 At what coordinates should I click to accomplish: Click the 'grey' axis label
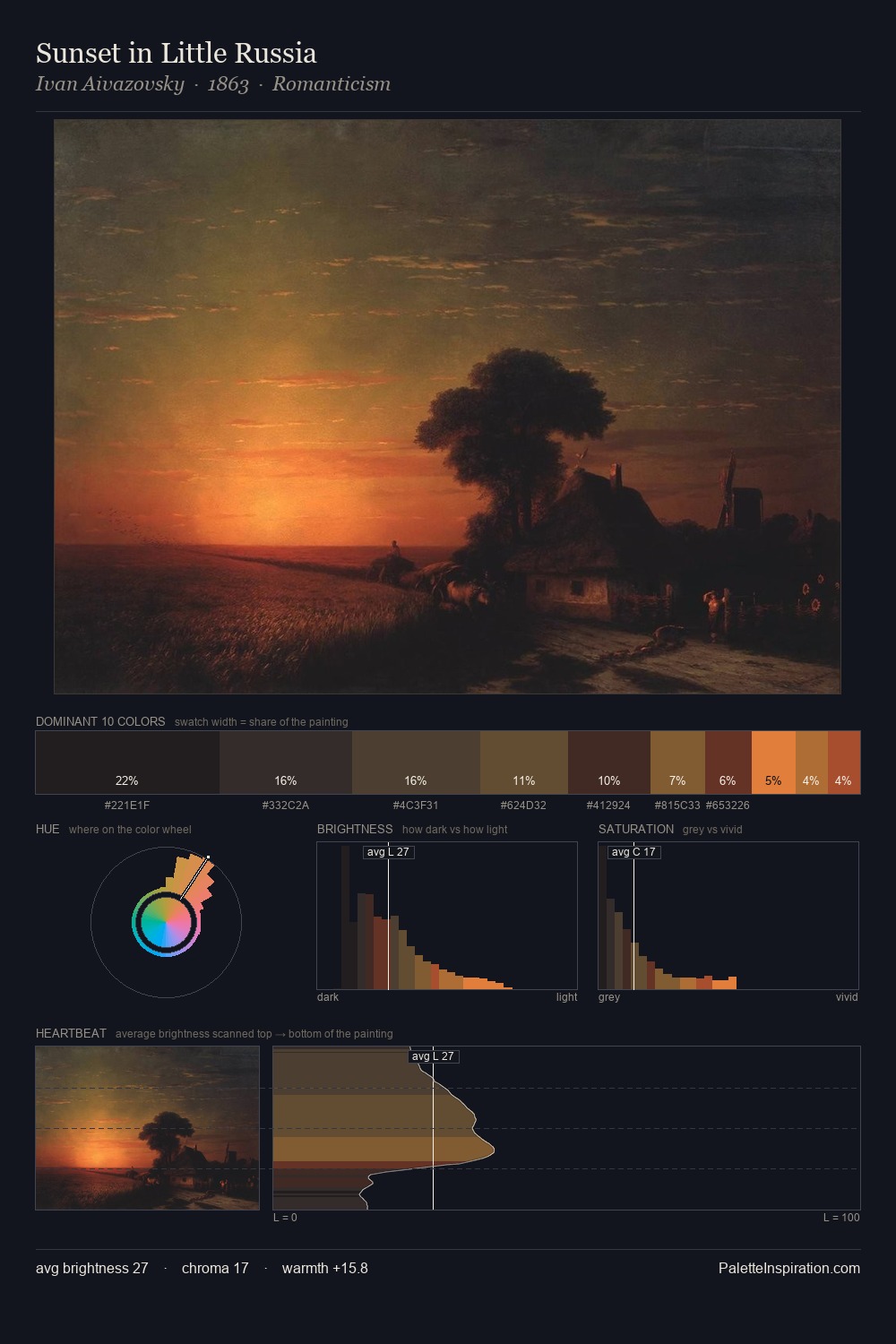tap(609, 997)
